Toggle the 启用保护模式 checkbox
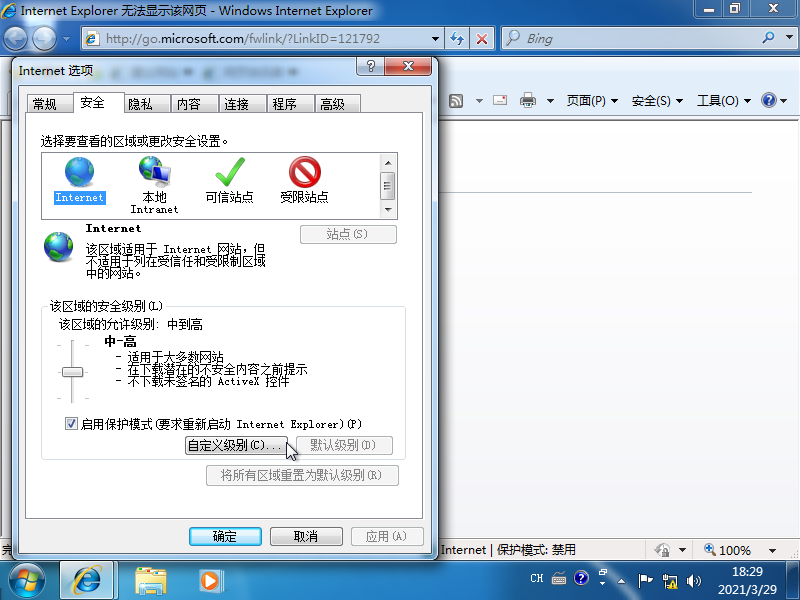Screen dimensions: 800x600 click(x=71, y=423)
